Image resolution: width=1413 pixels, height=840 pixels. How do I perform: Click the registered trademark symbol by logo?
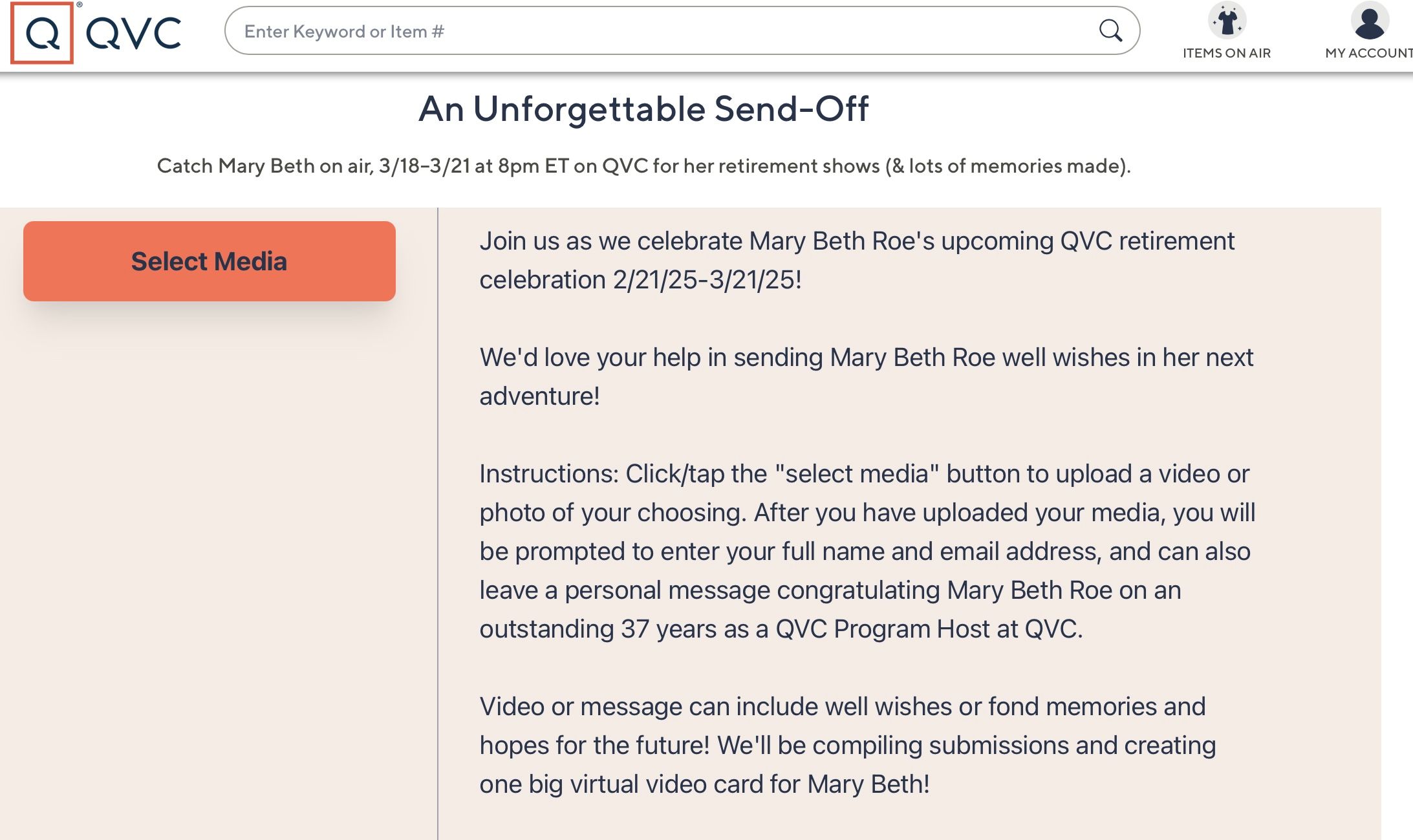pyautogui.click(x=80, y=5)
